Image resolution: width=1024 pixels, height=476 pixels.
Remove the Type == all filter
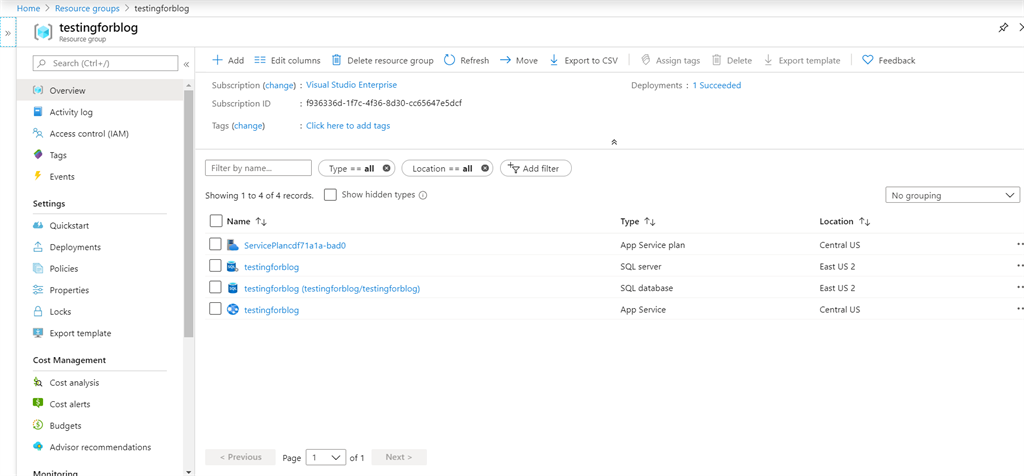click(387, 168)
